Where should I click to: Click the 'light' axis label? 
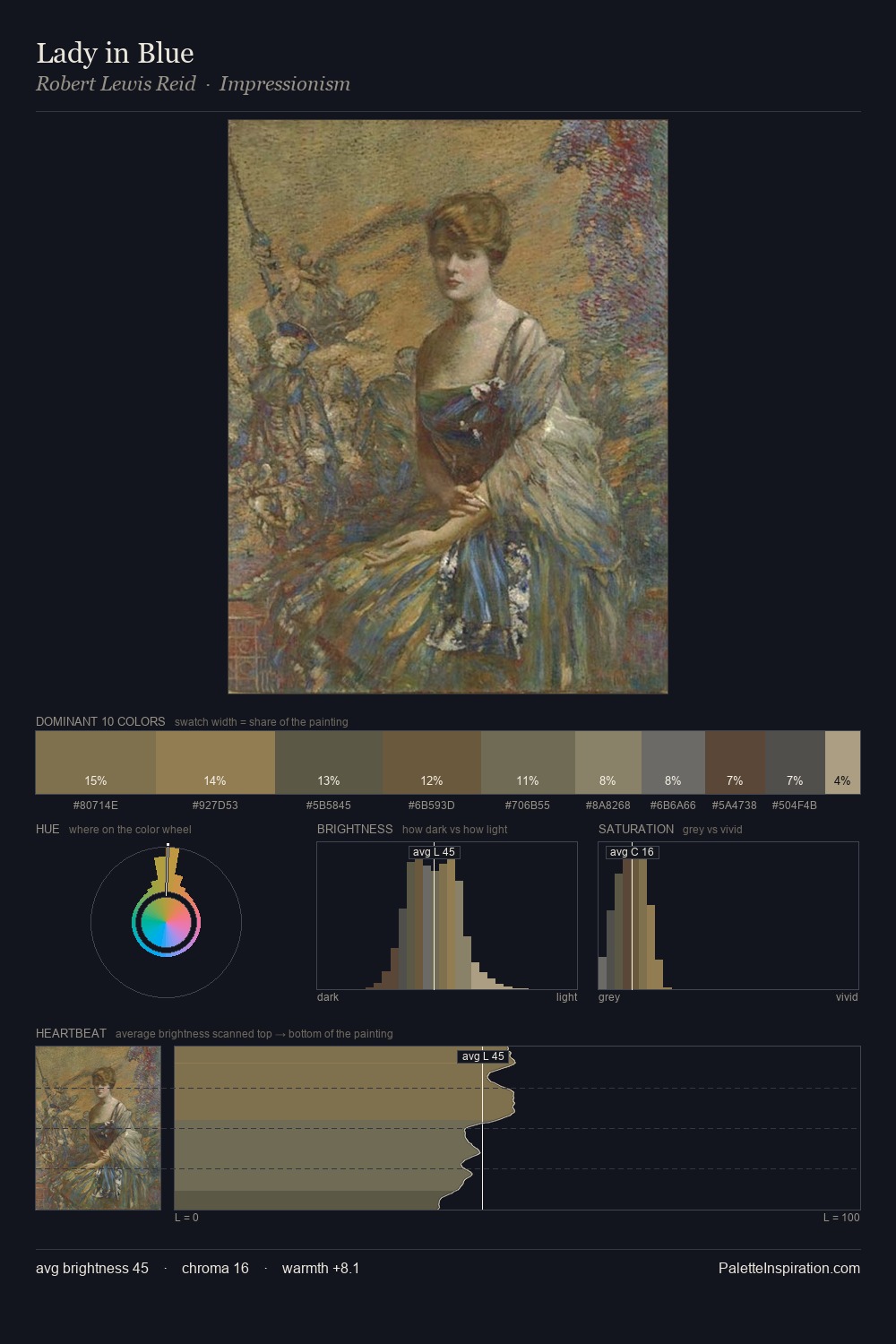point(566,997)
